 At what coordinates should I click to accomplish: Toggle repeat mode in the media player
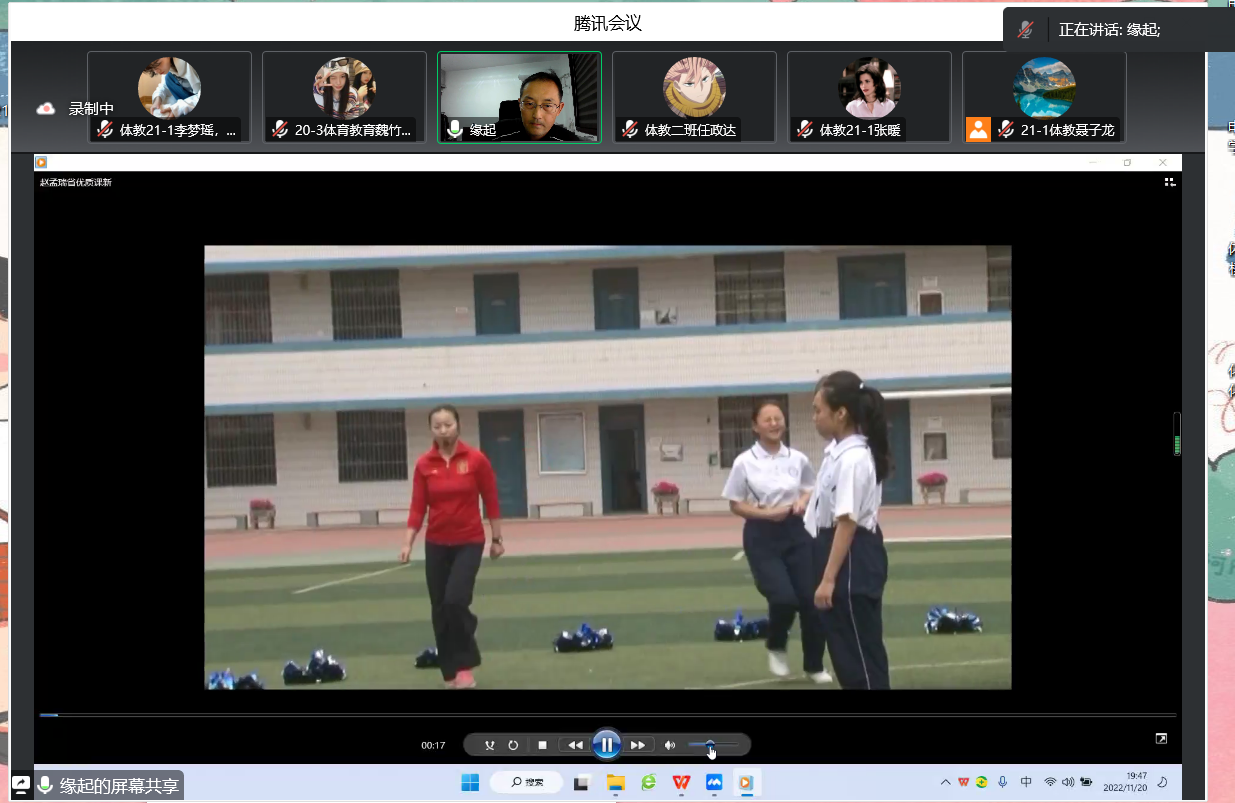coord(513,745)
